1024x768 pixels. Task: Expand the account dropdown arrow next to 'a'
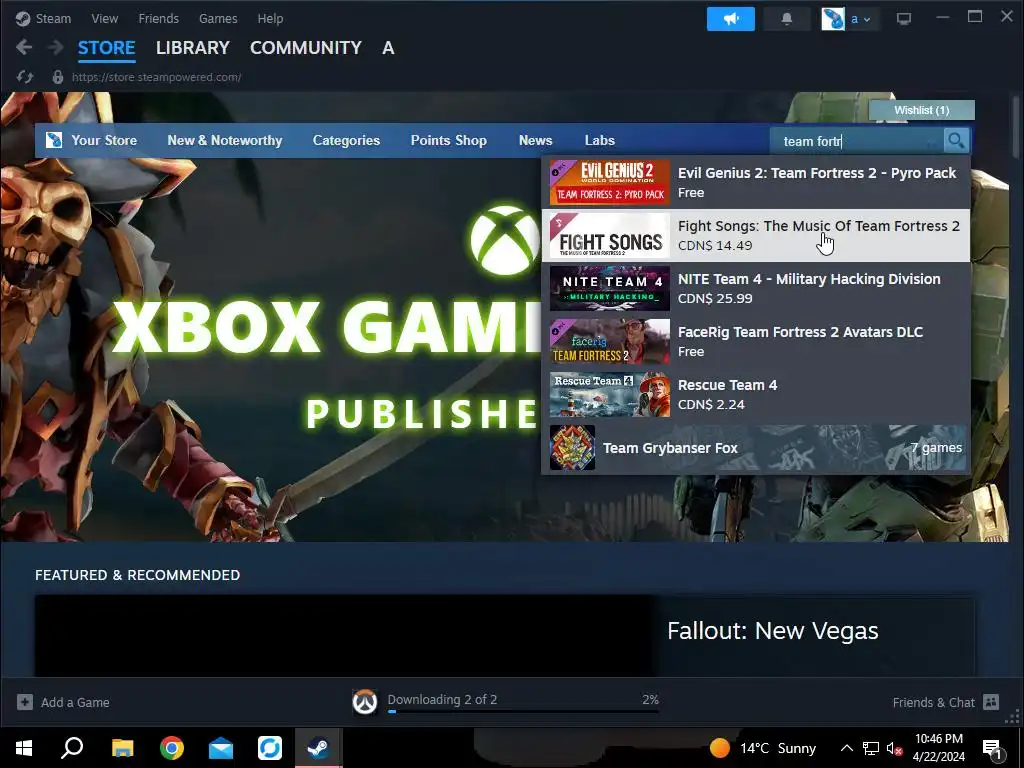point(867,20)
